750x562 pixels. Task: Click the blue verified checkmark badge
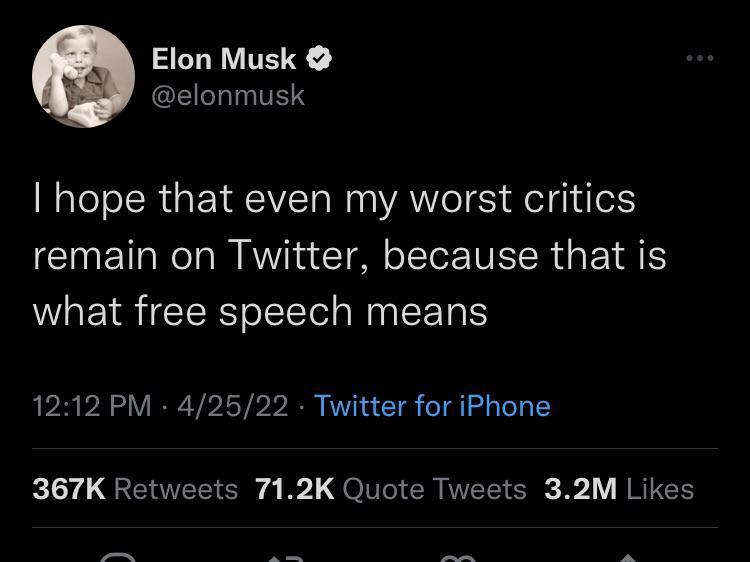pos(319,59)
